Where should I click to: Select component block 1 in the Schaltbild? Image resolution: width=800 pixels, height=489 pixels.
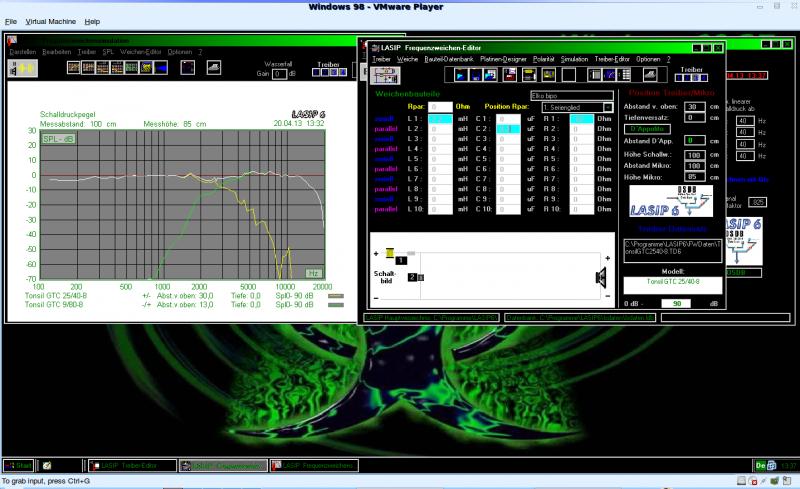[401, 261]
